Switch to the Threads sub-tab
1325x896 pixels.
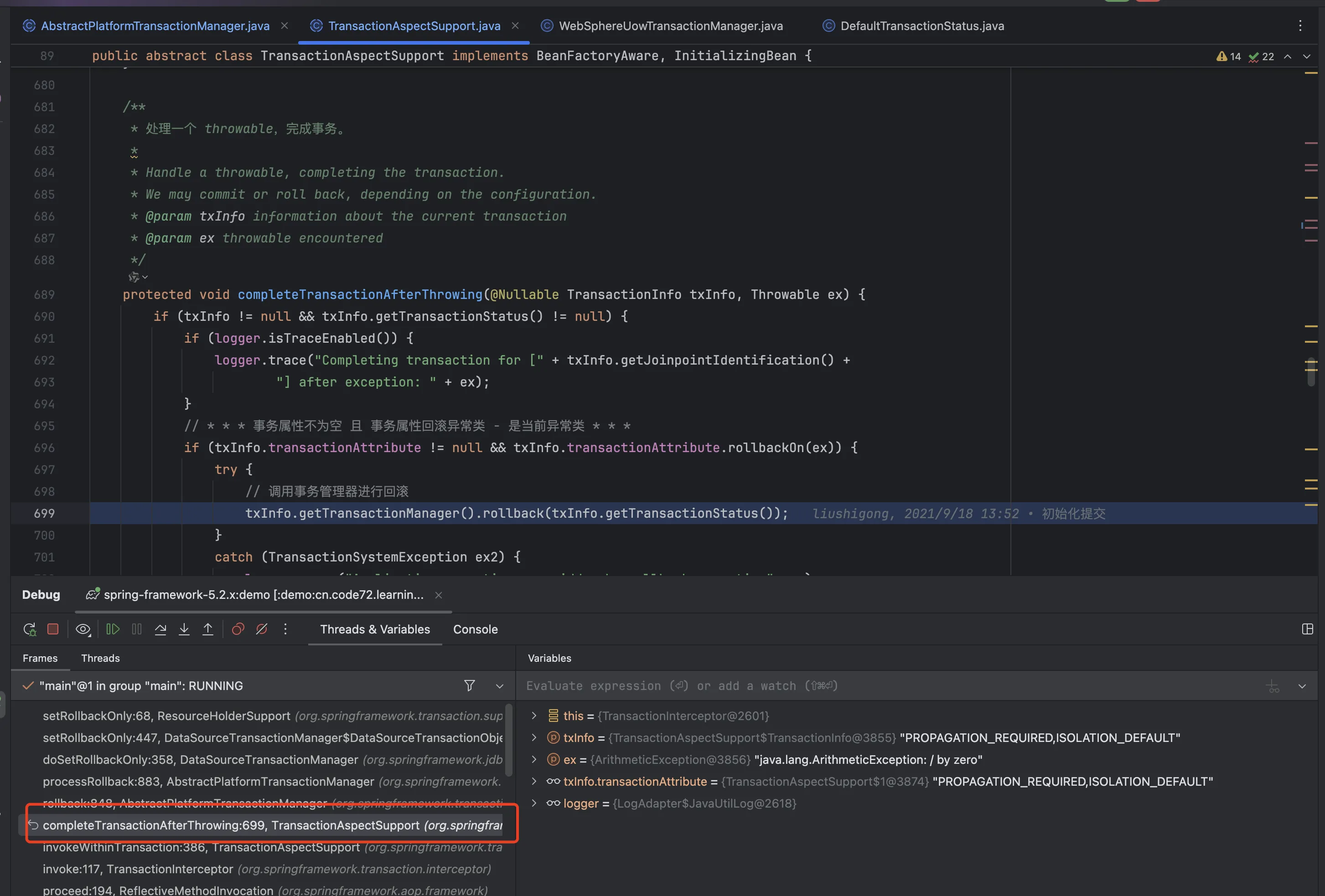(100, 658)
